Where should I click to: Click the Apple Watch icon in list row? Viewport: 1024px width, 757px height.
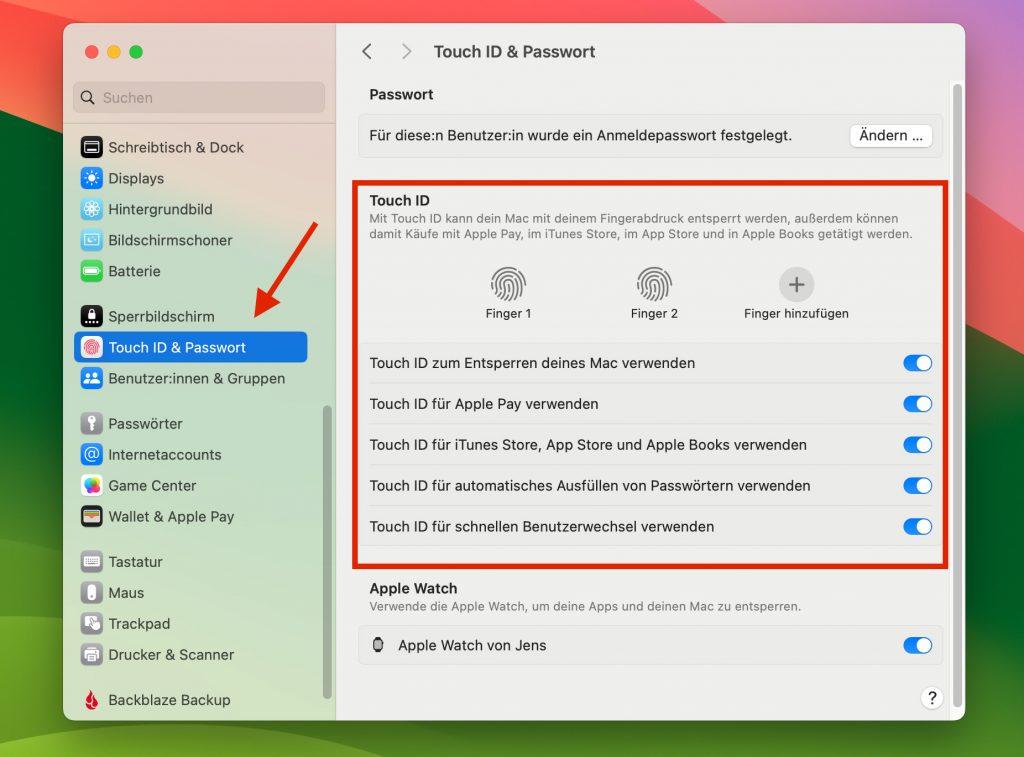[378, 645]
